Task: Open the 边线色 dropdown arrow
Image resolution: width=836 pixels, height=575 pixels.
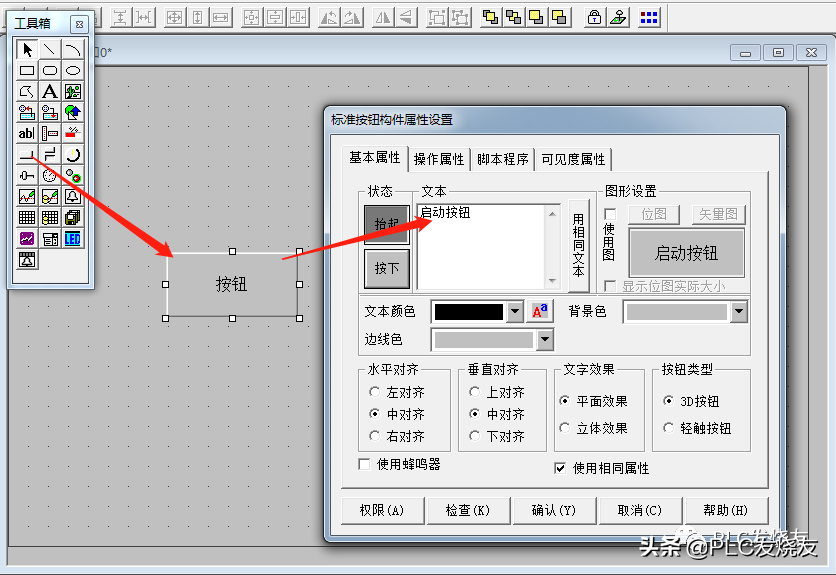Action: 544,340
